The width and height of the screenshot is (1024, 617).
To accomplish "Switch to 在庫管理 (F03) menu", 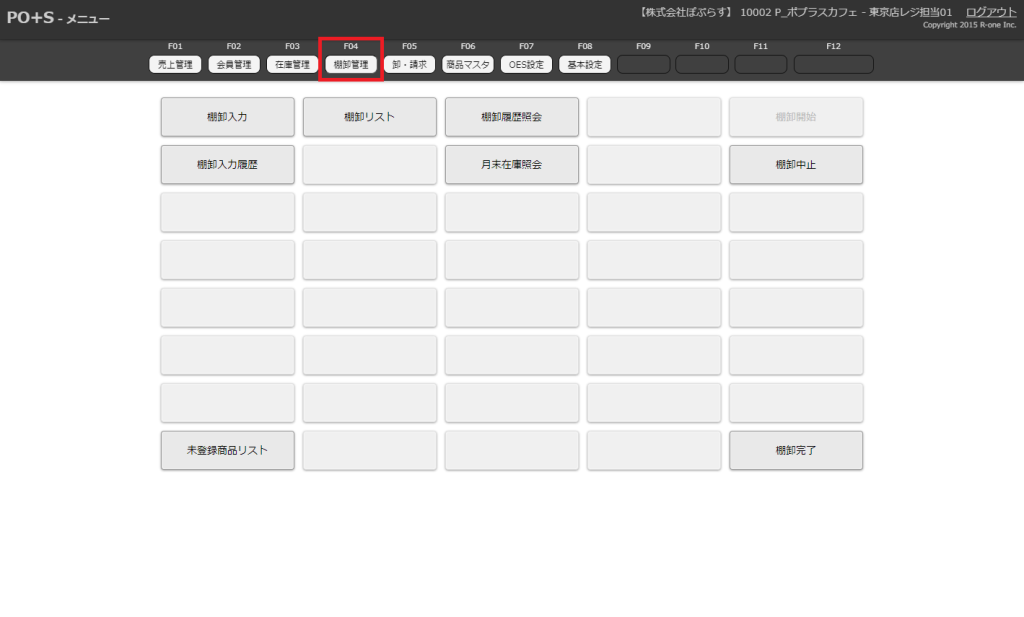I will 292,65.
